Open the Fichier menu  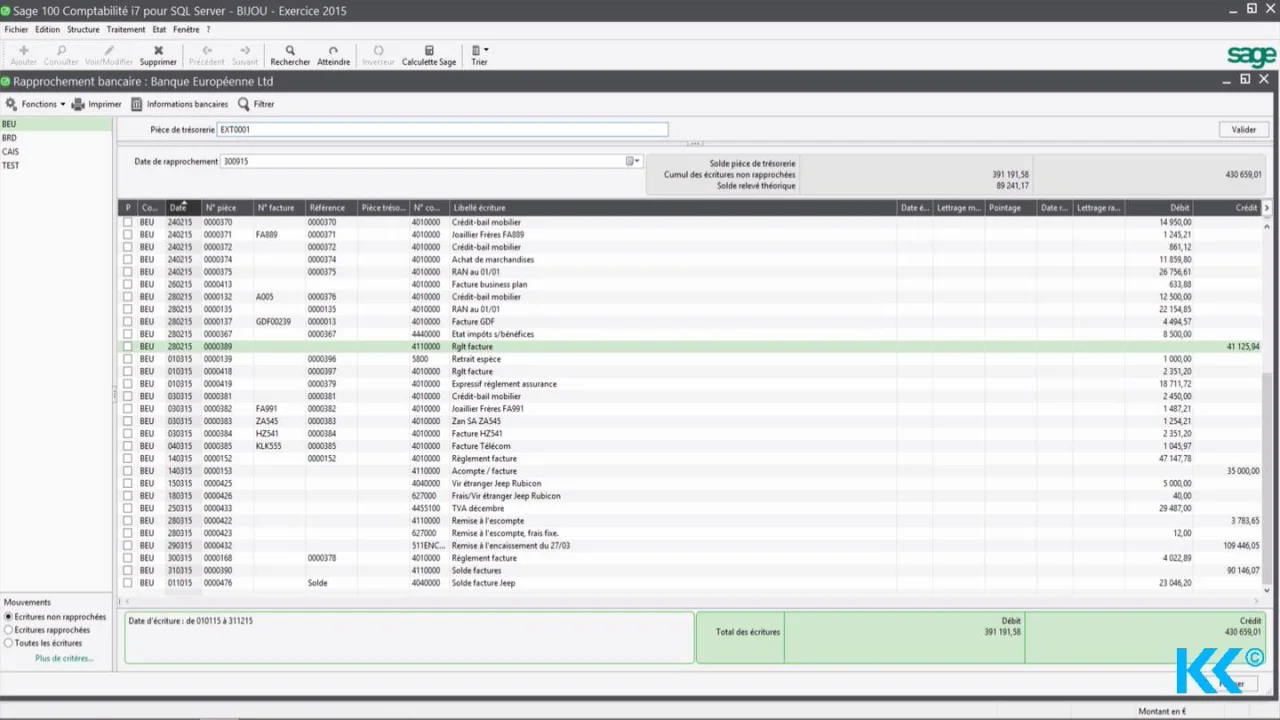click(16, 30)
